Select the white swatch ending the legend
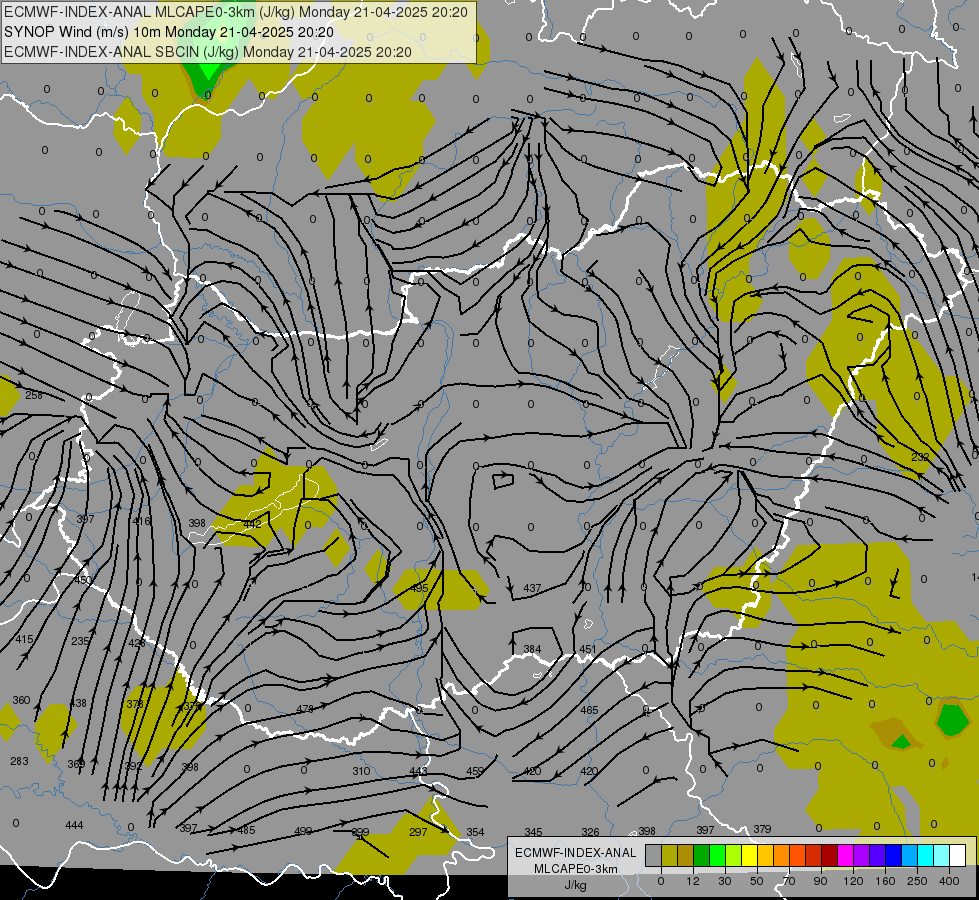This screenshot has height=900, width=979. coord(958,855)
